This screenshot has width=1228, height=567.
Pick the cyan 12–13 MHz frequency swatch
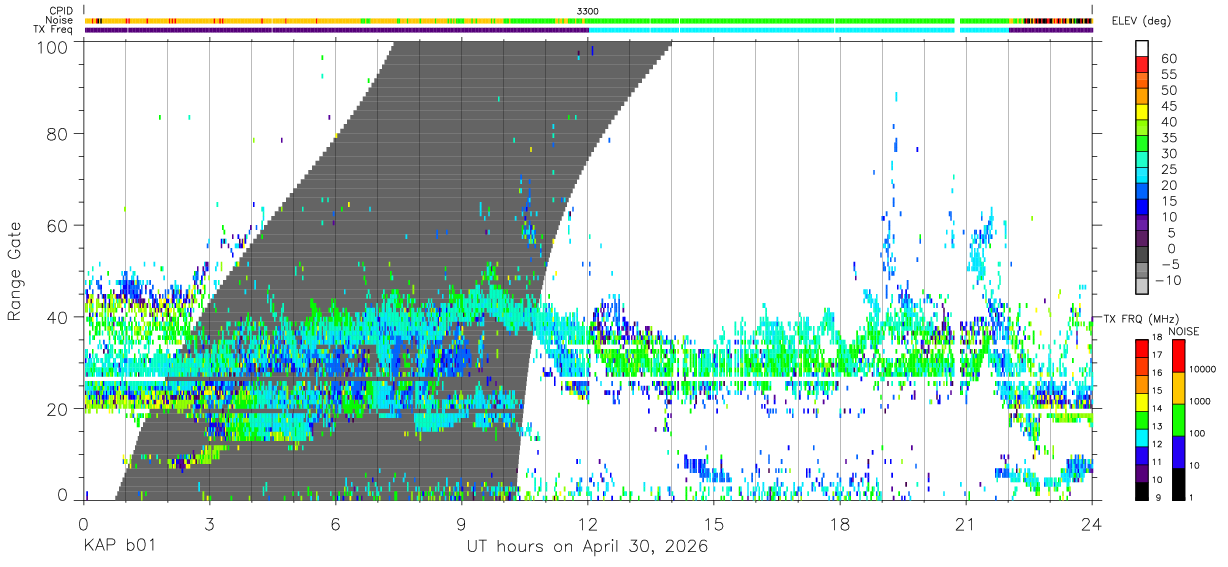click(1143, 437)
